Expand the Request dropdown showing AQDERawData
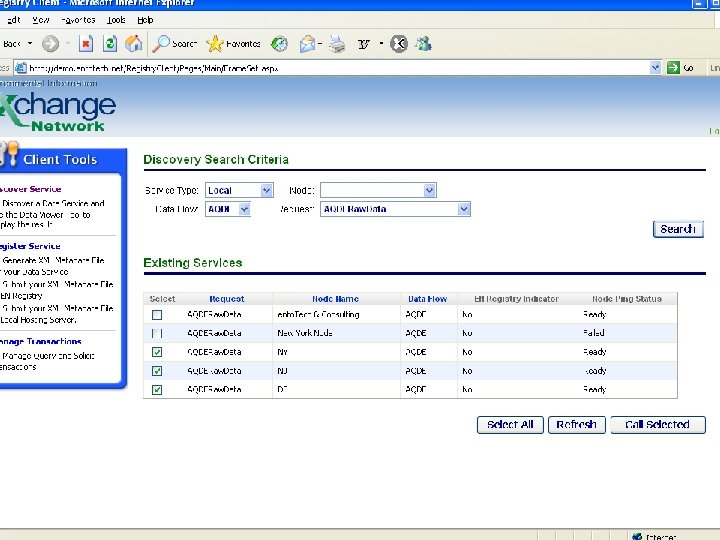This screenshot has width=720, height=540. pyautogui.click(x=463, y=209)
